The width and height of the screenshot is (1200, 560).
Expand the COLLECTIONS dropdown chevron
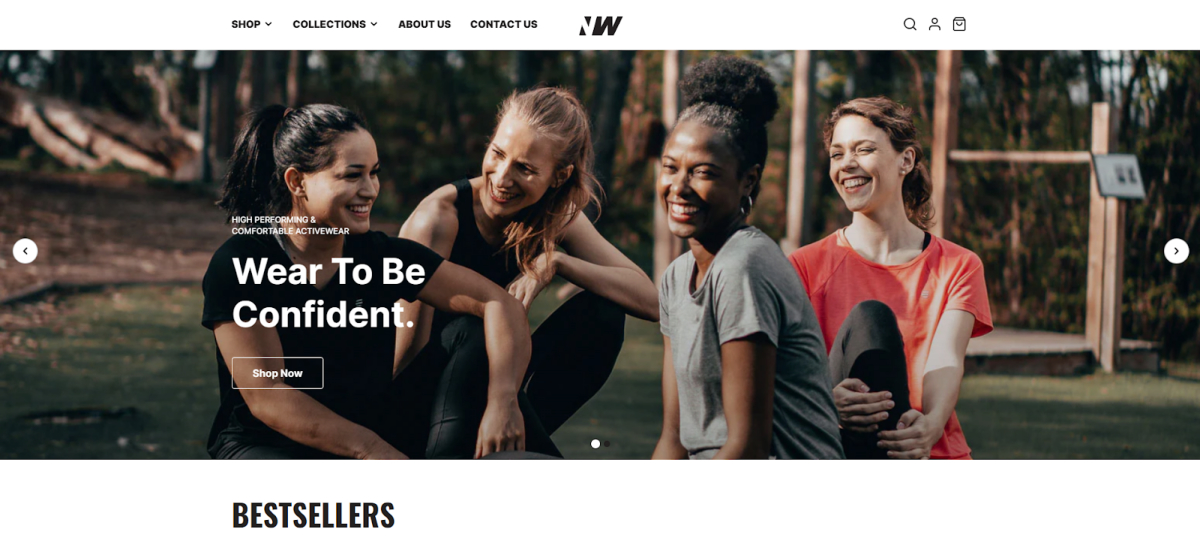tap(374, 24)
